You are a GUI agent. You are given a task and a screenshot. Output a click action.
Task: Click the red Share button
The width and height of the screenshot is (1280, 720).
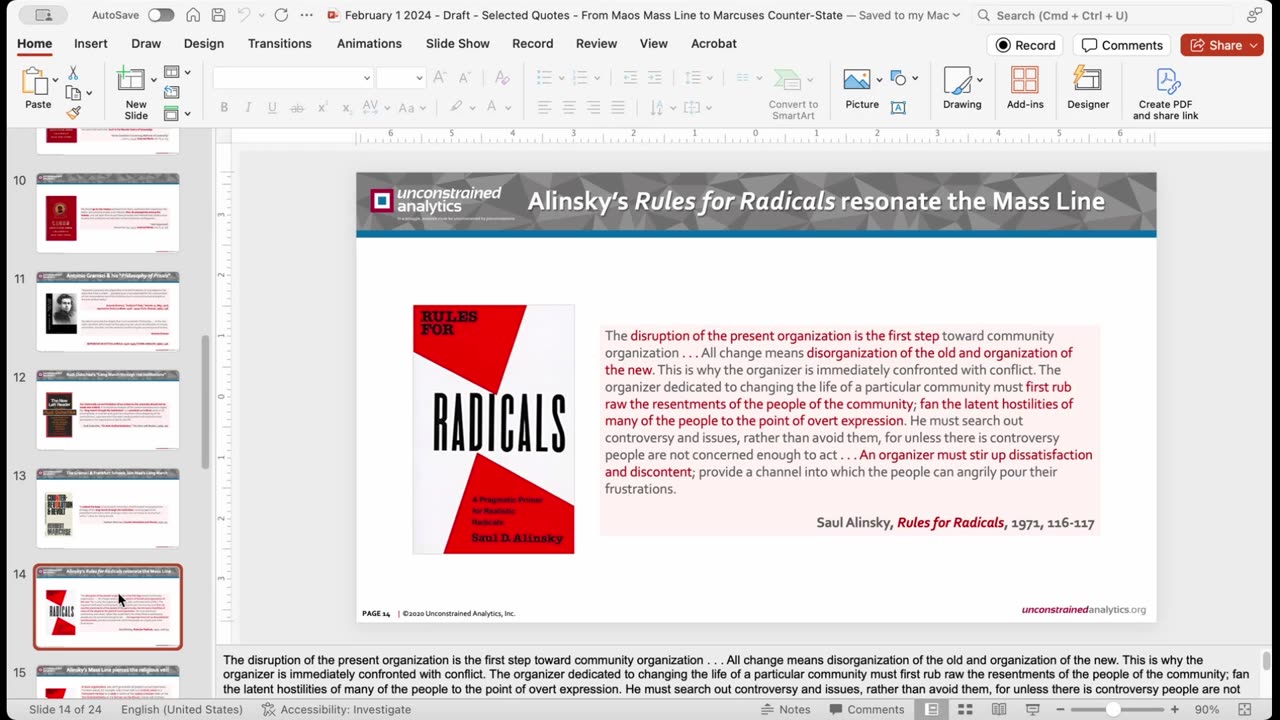pyautogui.click(x=1222, y=45)
